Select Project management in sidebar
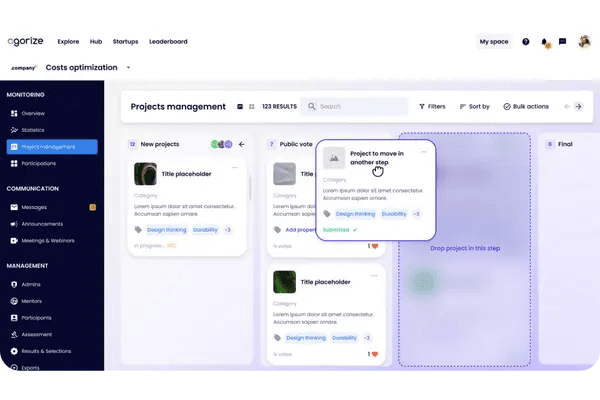The width and height of the screenshot is (600, 400). point(52,147)
